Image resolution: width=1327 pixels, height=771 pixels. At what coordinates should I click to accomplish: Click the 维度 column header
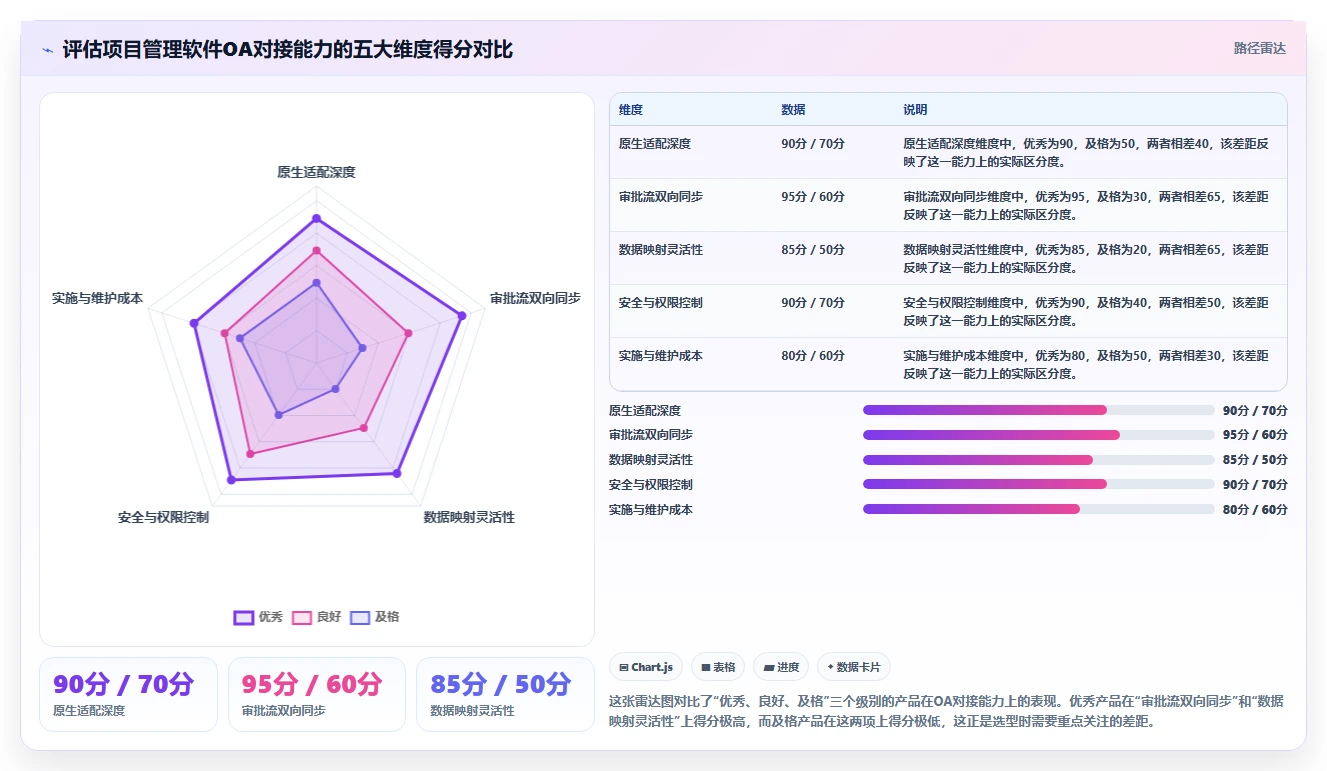coord(631,109)
